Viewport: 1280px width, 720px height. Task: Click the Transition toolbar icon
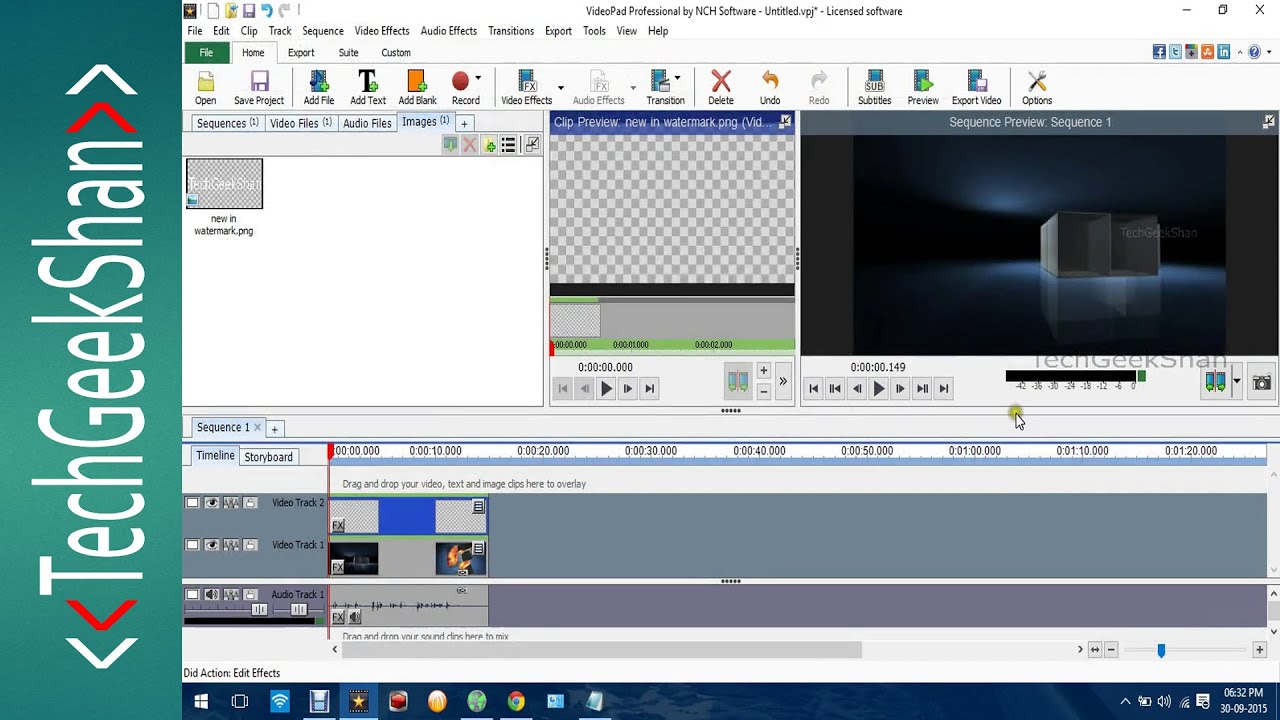(x=665, y=88)
